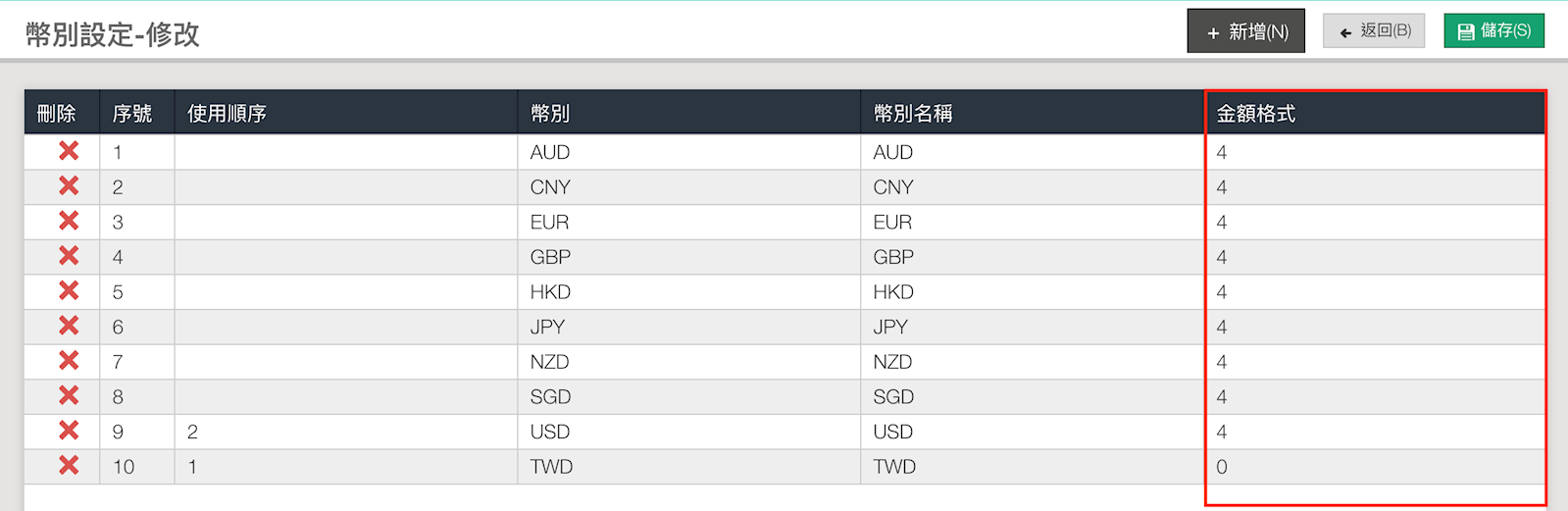The height and width of the screenshot is (511, 1568).
Task: Save changes with 儲存(S) button
Action: (1494, 30)
